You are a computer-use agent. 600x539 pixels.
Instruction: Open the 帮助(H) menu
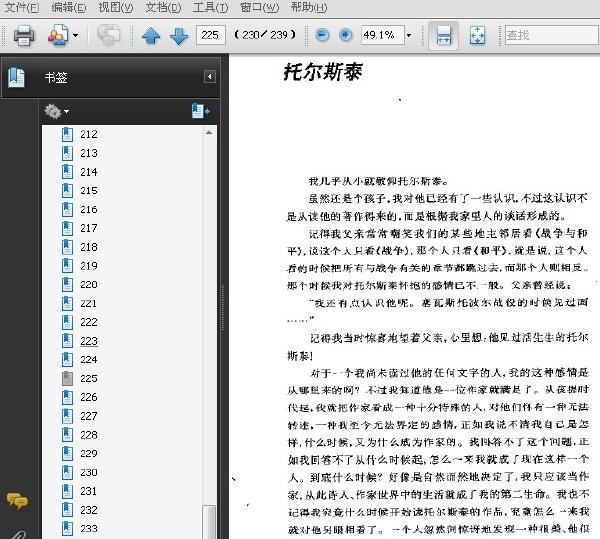click(x=309, y=7)
